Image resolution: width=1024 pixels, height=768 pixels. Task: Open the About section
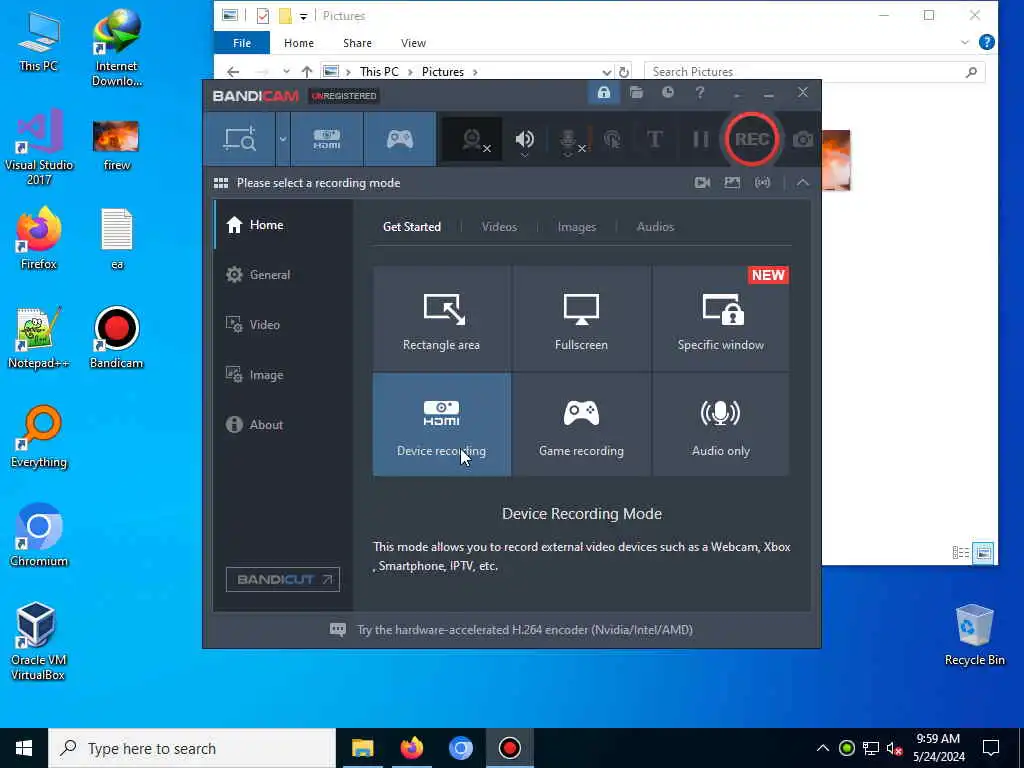pos(283,424)
